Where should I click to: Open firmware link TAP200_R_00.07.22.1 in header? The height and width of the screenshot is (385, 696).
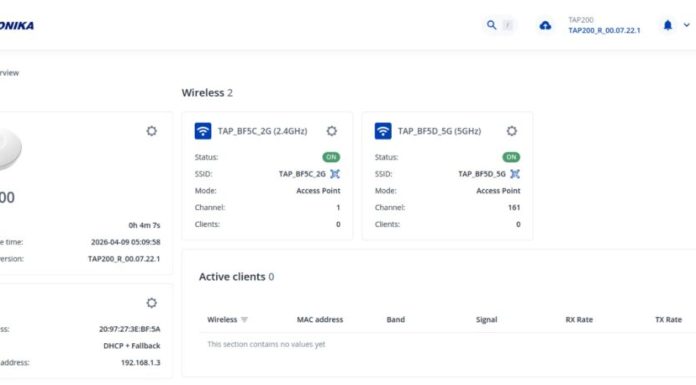(x=604, y=31)
